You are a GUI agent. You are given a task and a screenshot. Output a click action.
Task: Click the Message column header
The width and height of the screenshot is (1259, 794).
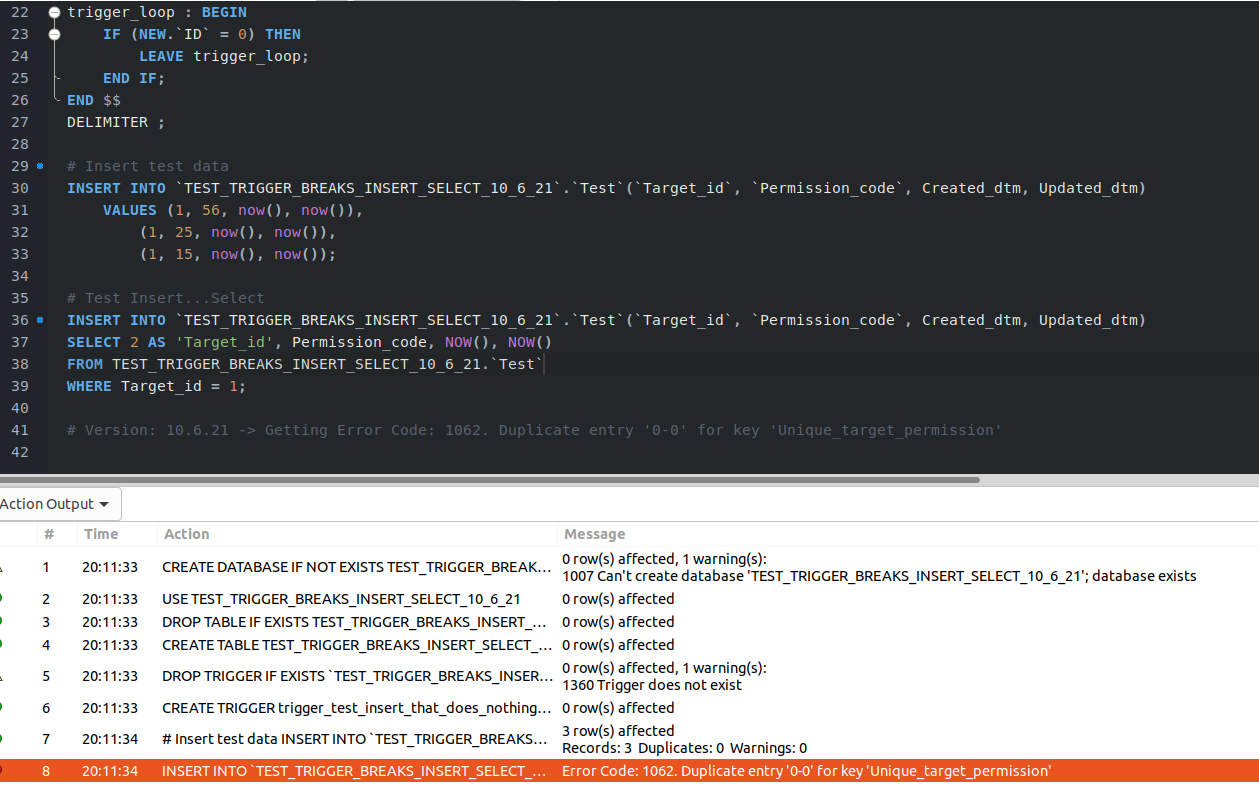point(594,534)
